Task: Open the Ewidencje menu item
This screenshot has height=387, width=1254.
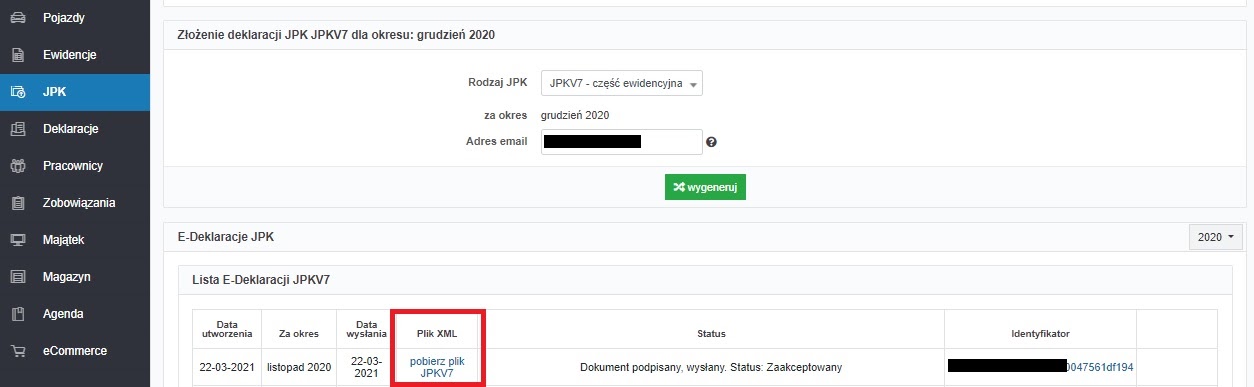Action: [75, 55]
